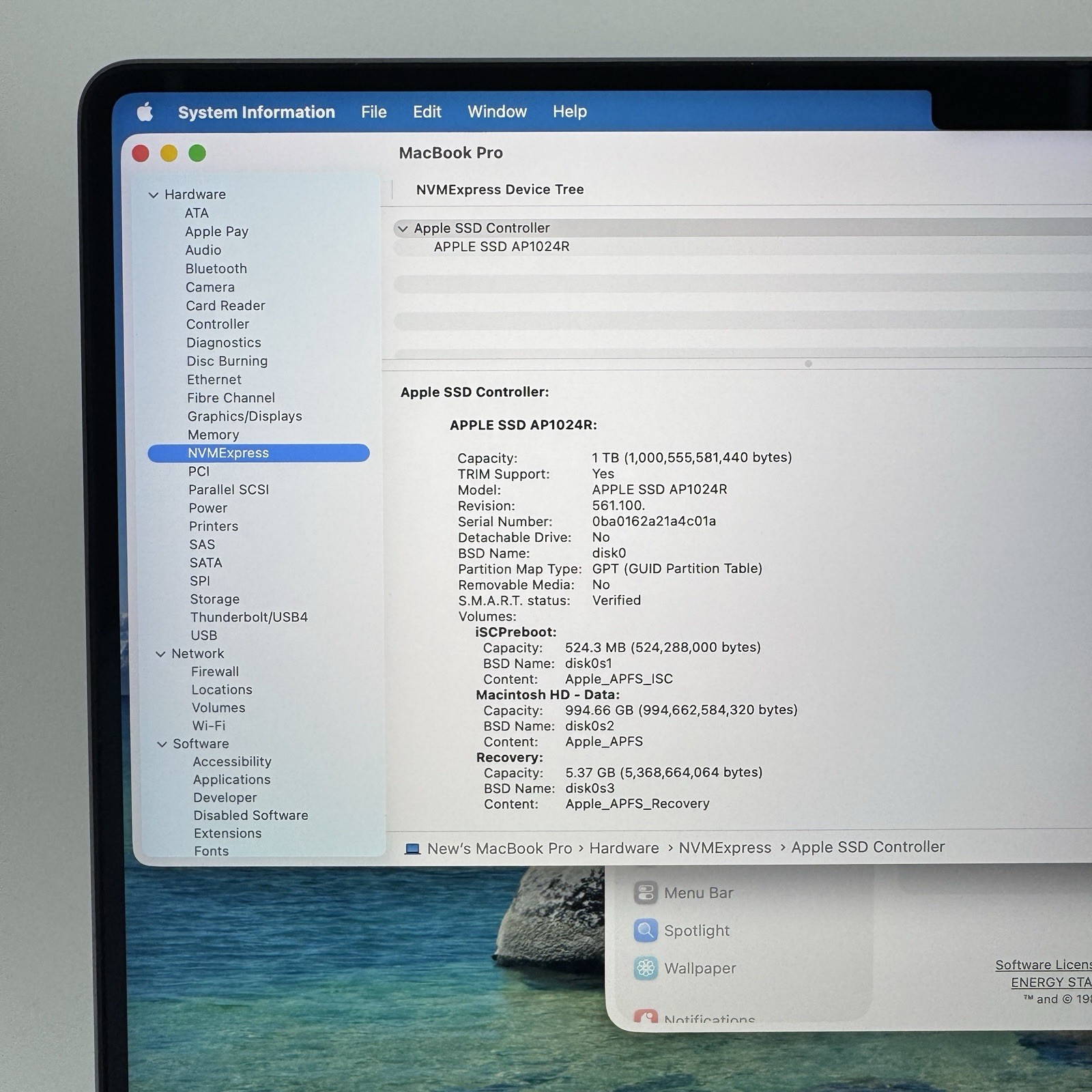Select Apple Pay in the sidebar
Screen dimensions: 1092x1092
pos(216,231)
